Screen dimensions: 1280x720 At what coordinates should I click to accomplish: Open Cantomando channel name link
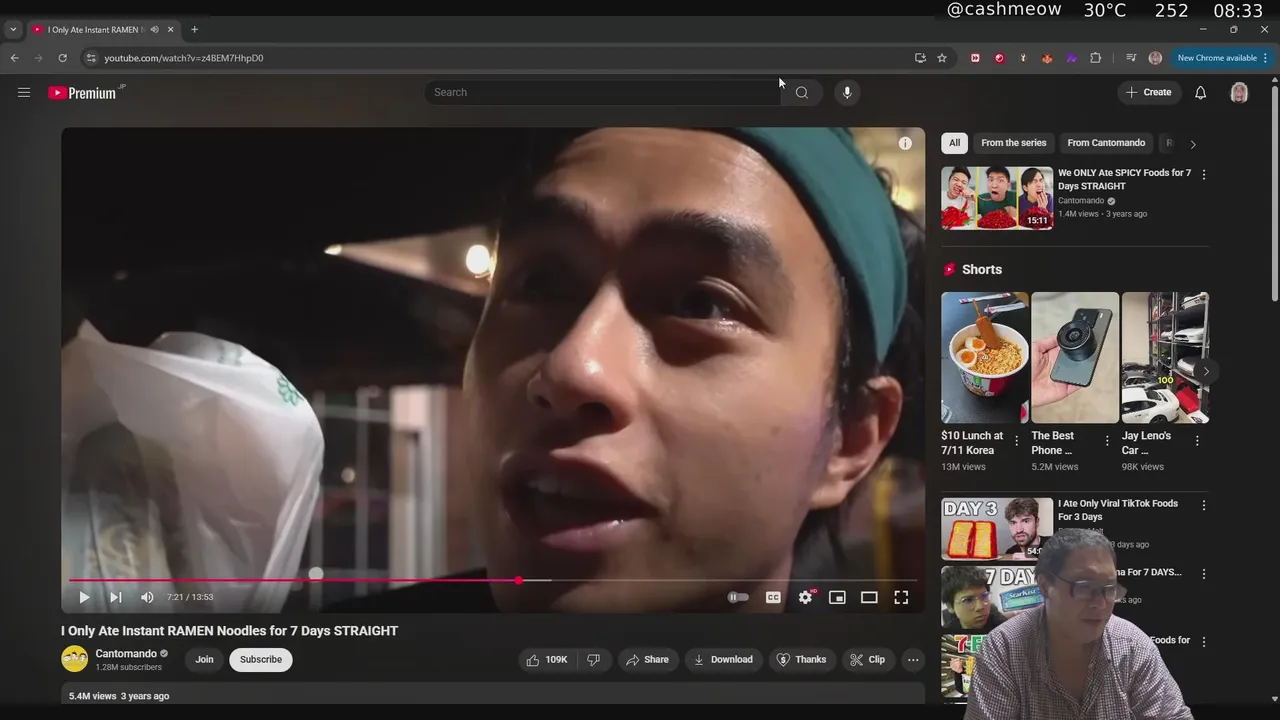click(126, 653)
